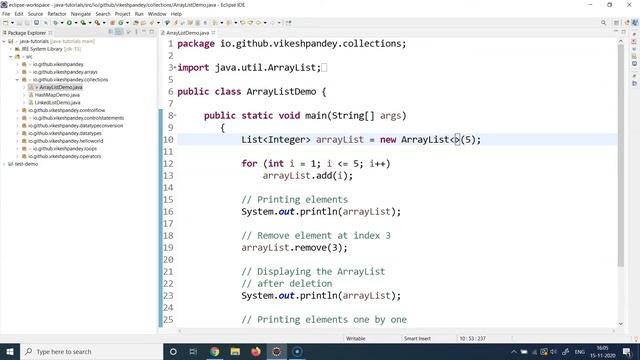Open the New file dropdown arrow
The image size is (640, 360).
(x=12, y=23)
